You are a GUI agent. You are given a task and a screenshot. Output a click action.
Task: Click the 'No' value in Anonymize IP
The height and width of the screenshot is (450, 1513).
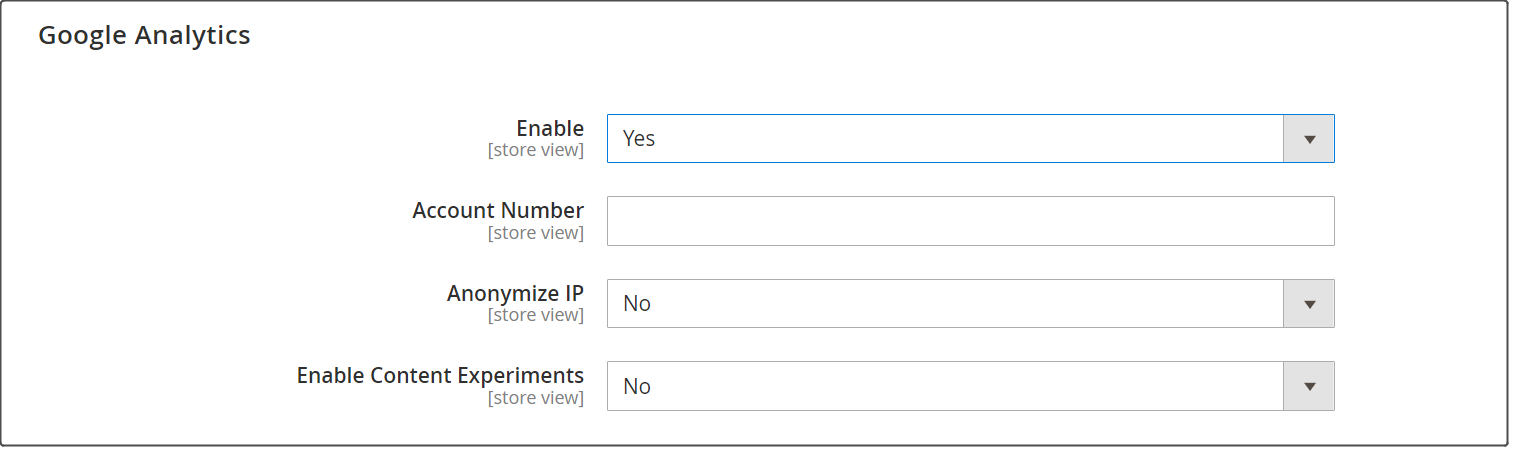pyautogui.click(x=637, y=304)
